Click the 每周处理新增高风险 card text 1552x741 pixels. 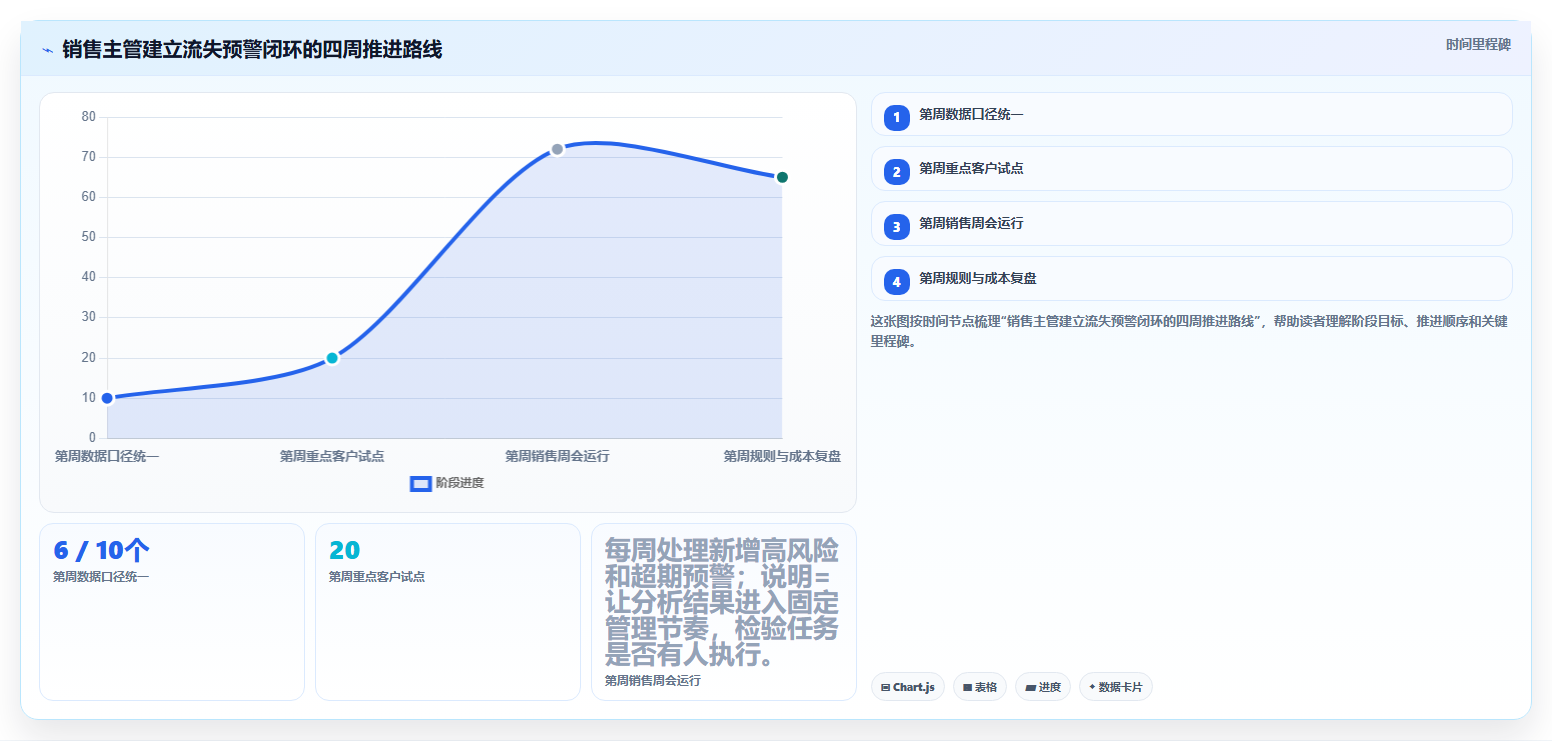click(x=722, y=603)
